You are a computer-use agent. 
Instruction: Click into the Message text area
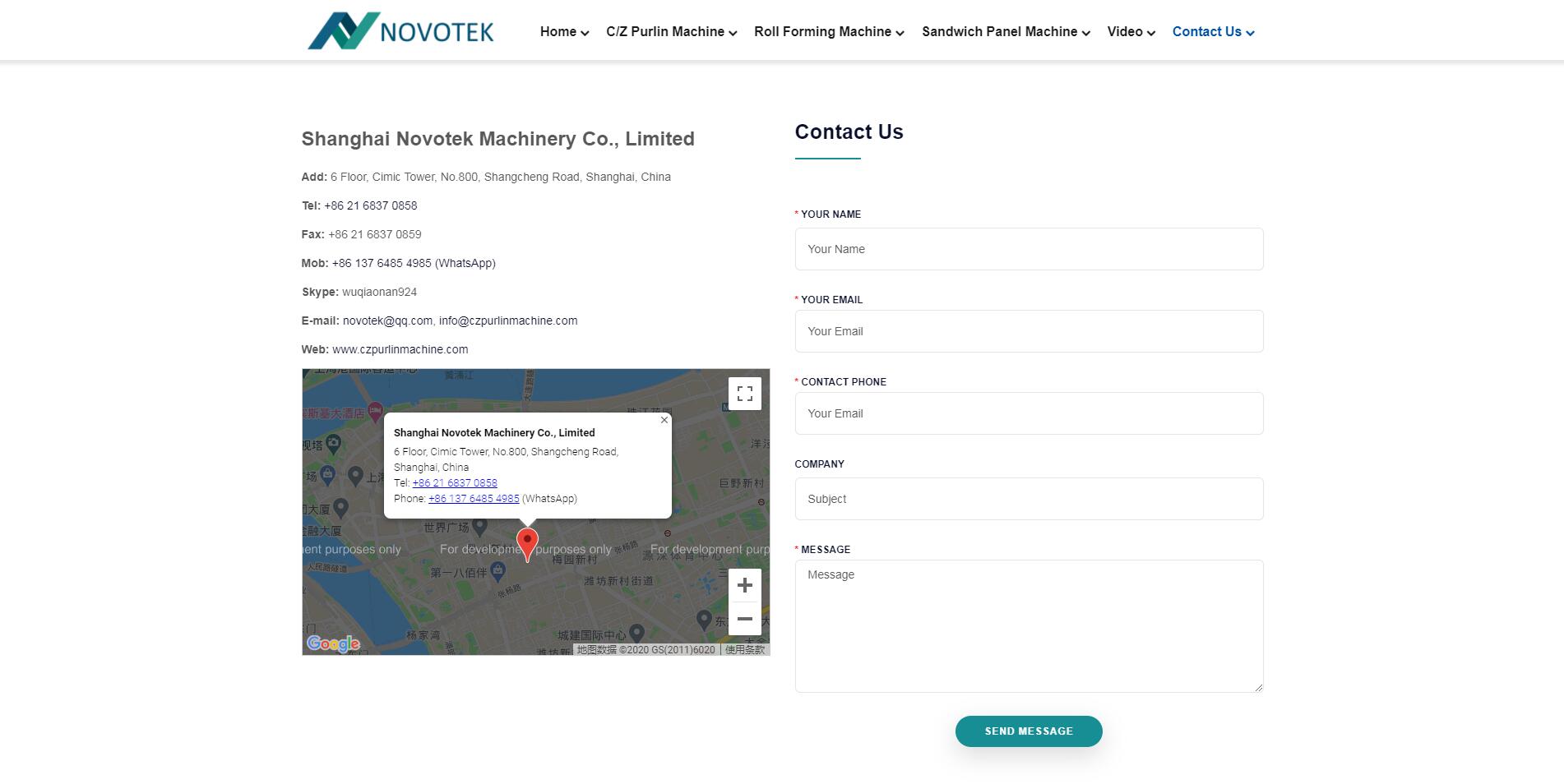coord(1028,625)
